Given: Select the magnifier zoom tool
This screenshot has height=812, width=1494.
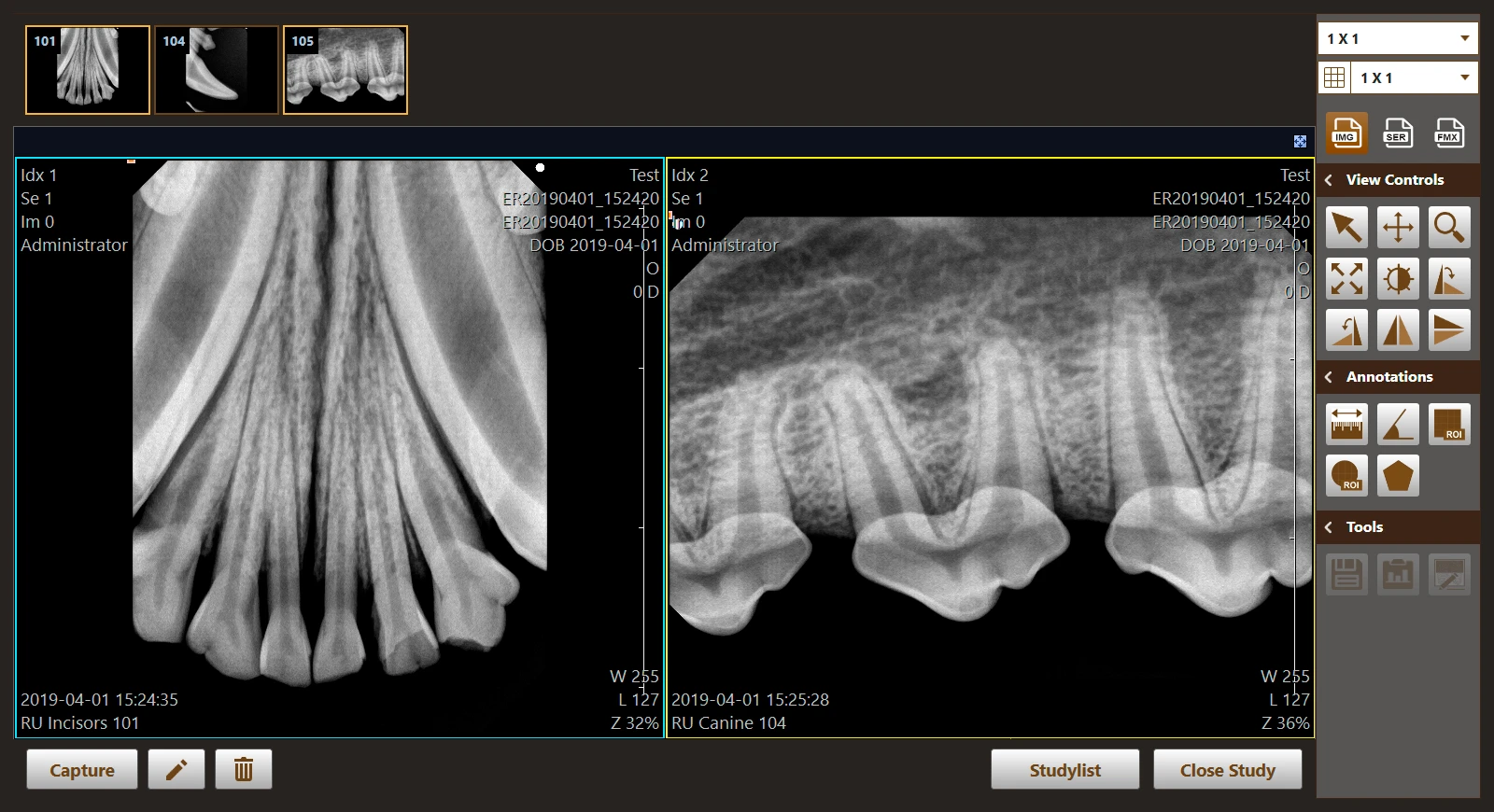Looking at the screenshot, I should [1448, 227].
